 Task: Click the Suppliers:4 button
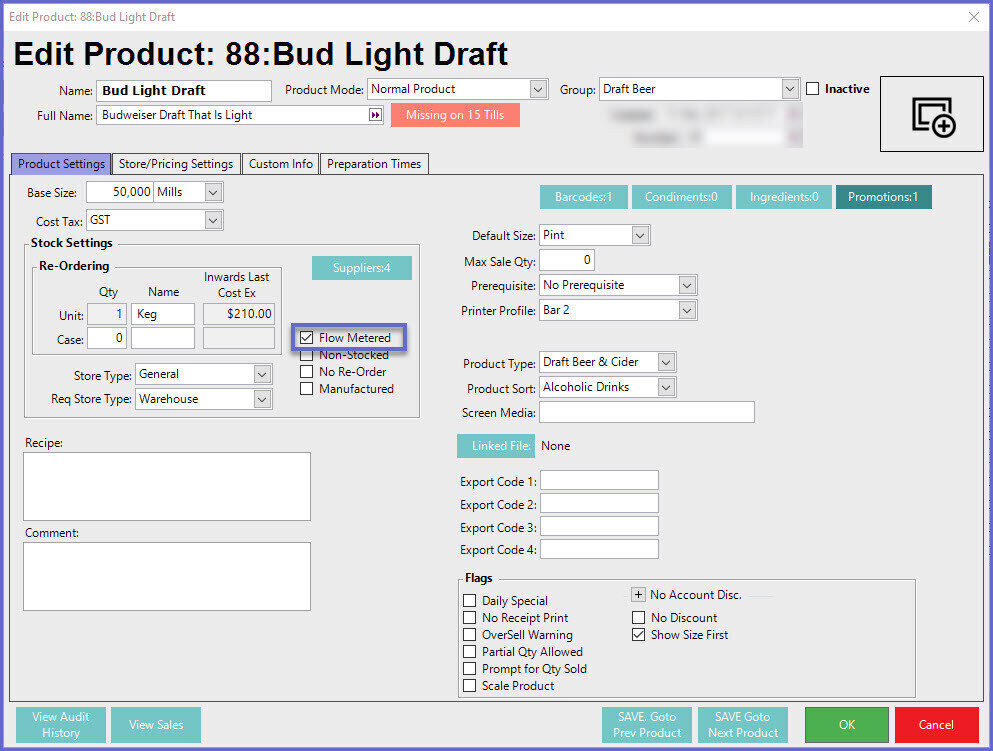point(361,268)
